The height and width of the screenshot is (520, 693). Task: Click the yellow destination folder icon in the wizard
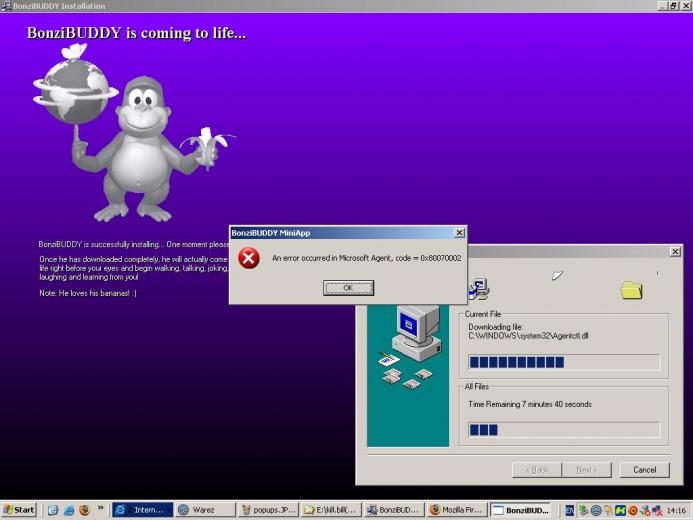(632, 290)
